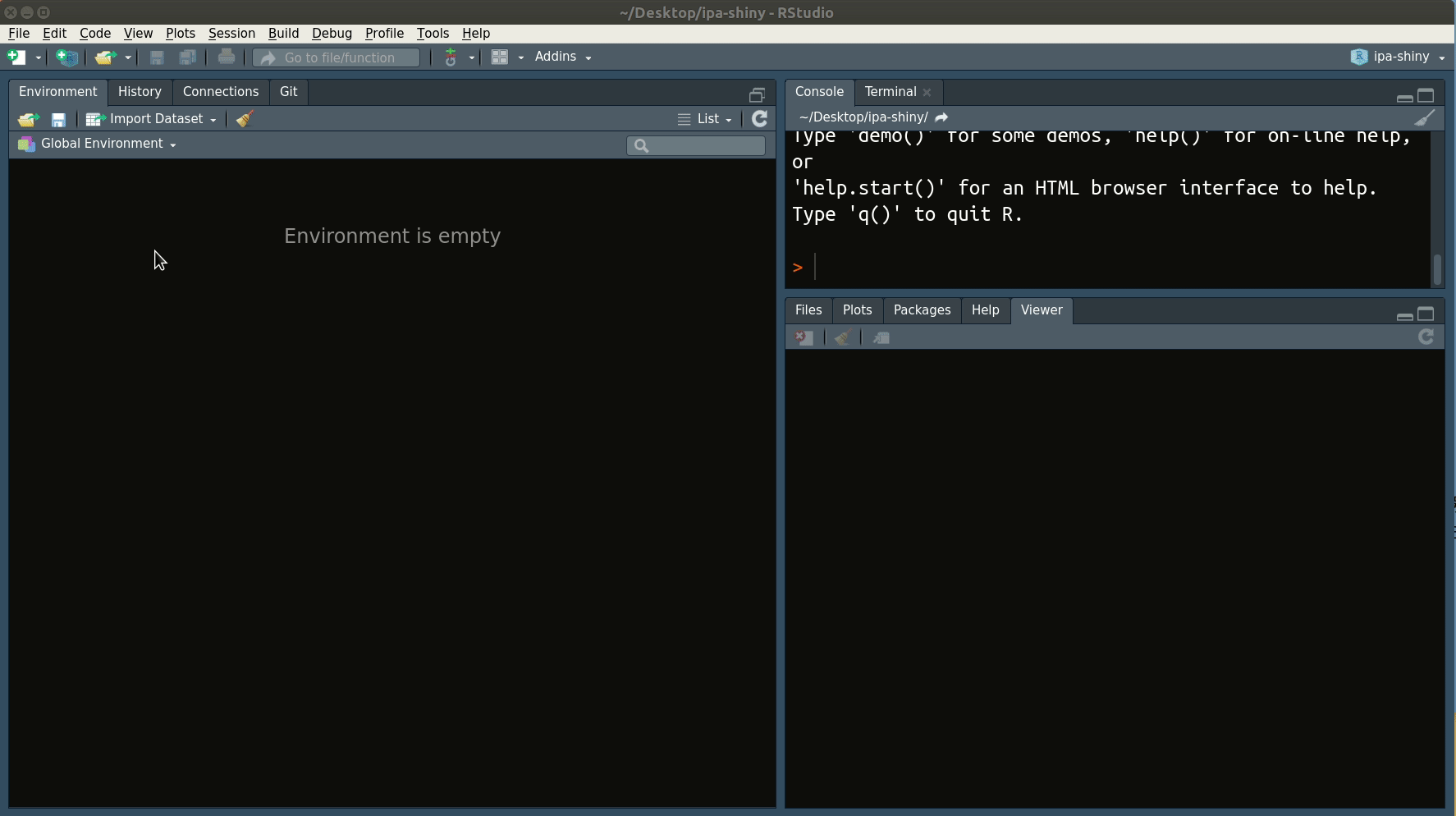This screenshot has width=1456, height=816.
Task: Expand the Workspace Panes dropdown arrow
Action: tap(521, 57)
